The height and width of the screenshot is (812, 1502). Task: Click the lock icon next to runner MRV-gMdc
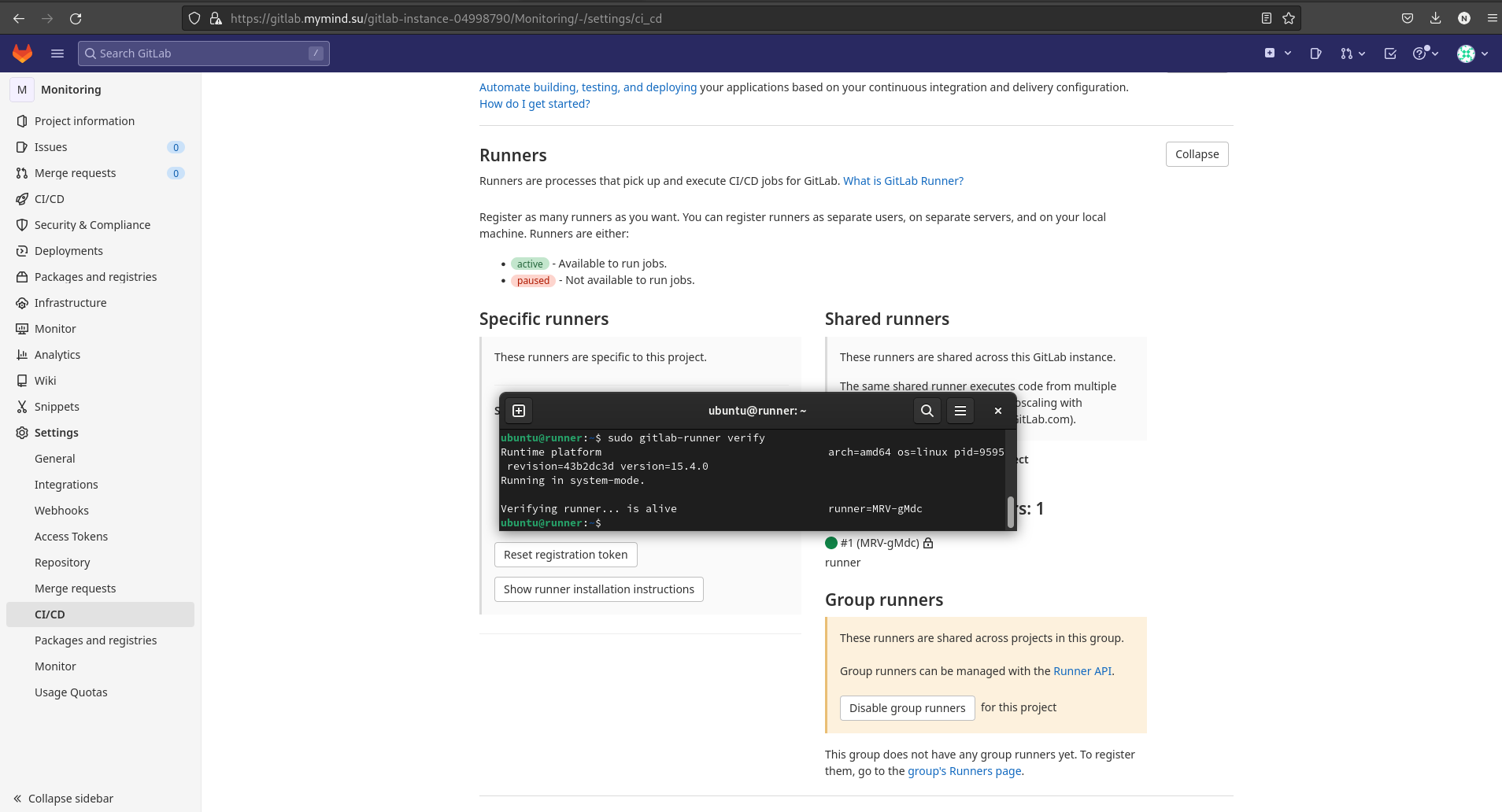tap(928, 543)
